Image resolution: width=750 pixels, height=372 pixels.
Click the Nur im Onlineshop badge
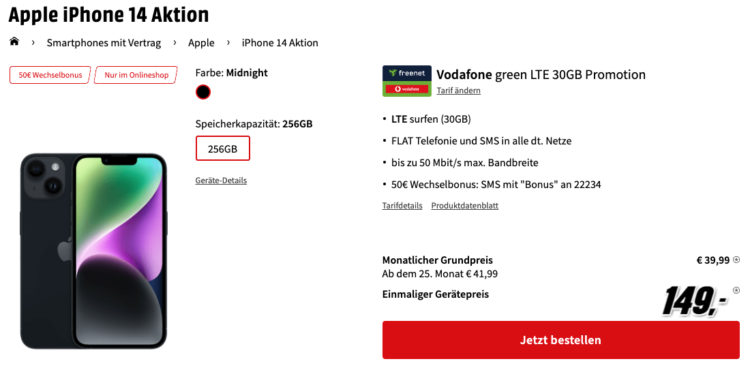tap(136, 75)
